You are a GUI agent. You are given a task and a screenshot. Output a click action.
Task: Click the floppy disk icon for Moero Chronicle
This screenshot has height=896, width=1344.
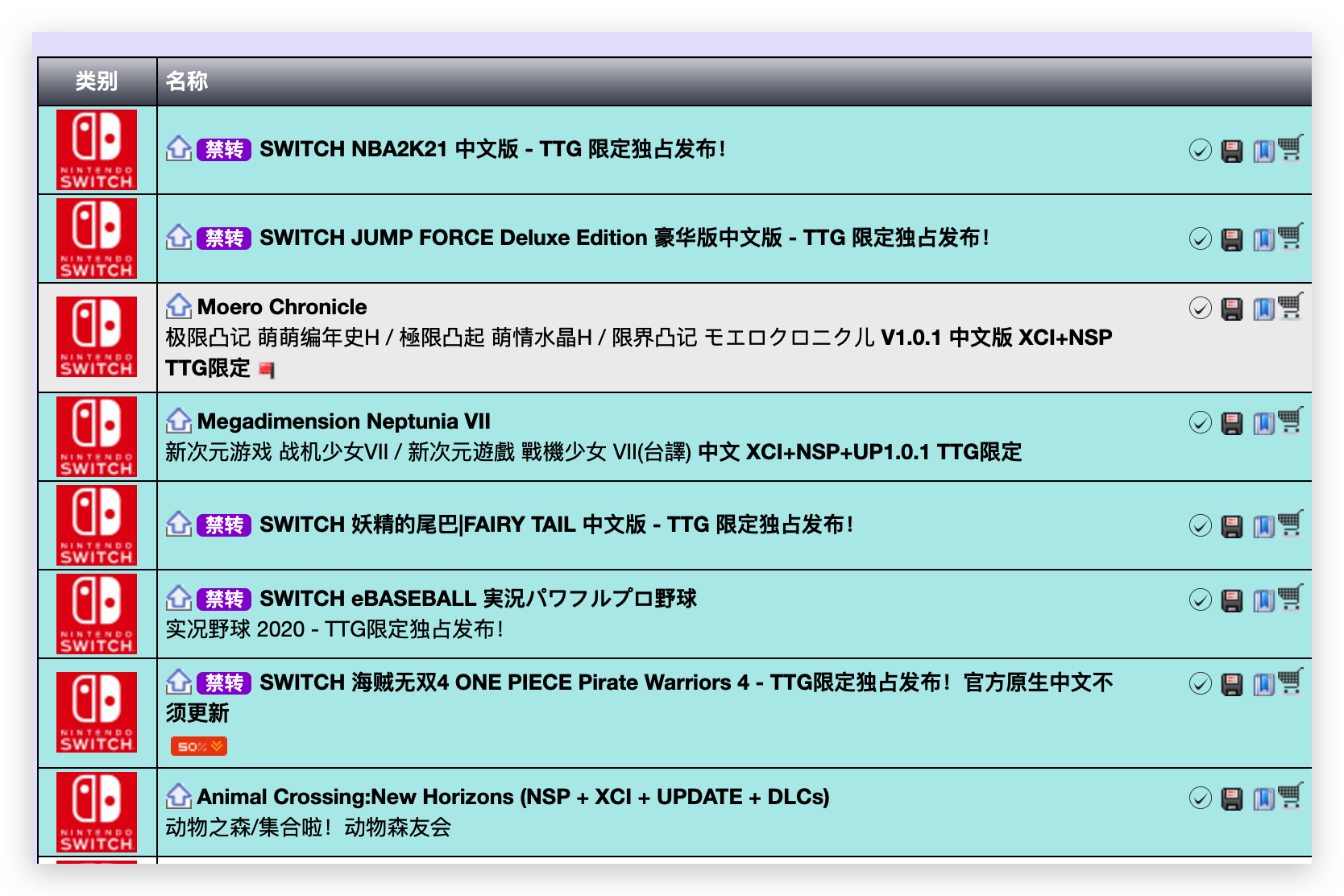tap(1231, 309)
